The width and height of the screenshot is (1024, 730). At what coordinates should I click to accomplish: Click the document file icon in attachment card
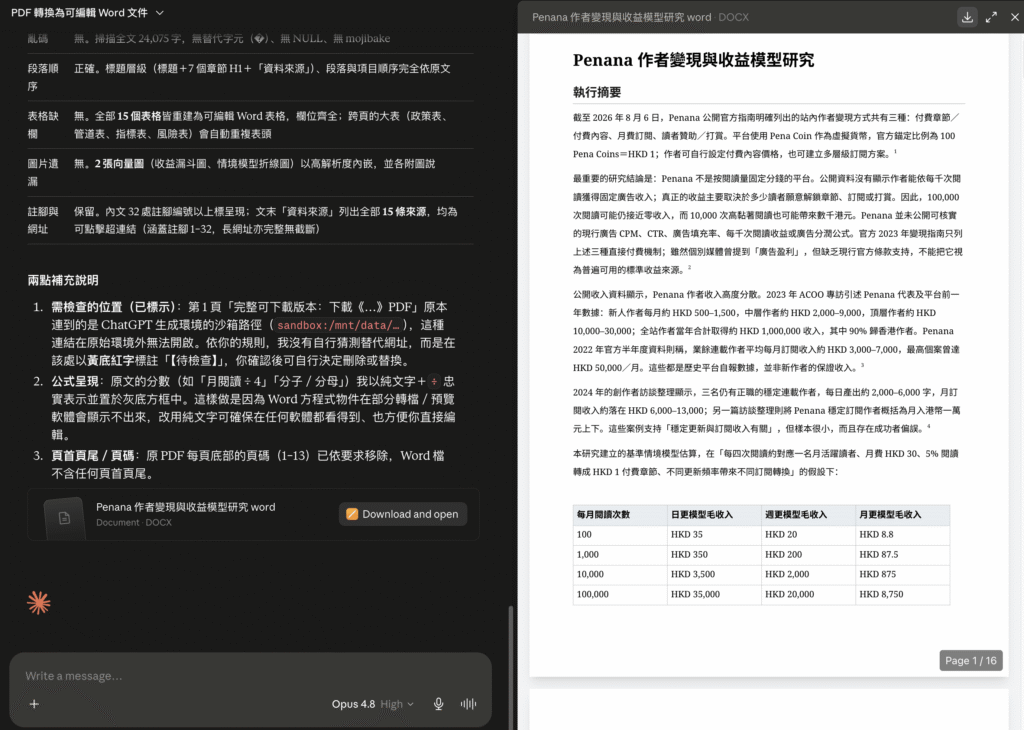tap(64, 518)
